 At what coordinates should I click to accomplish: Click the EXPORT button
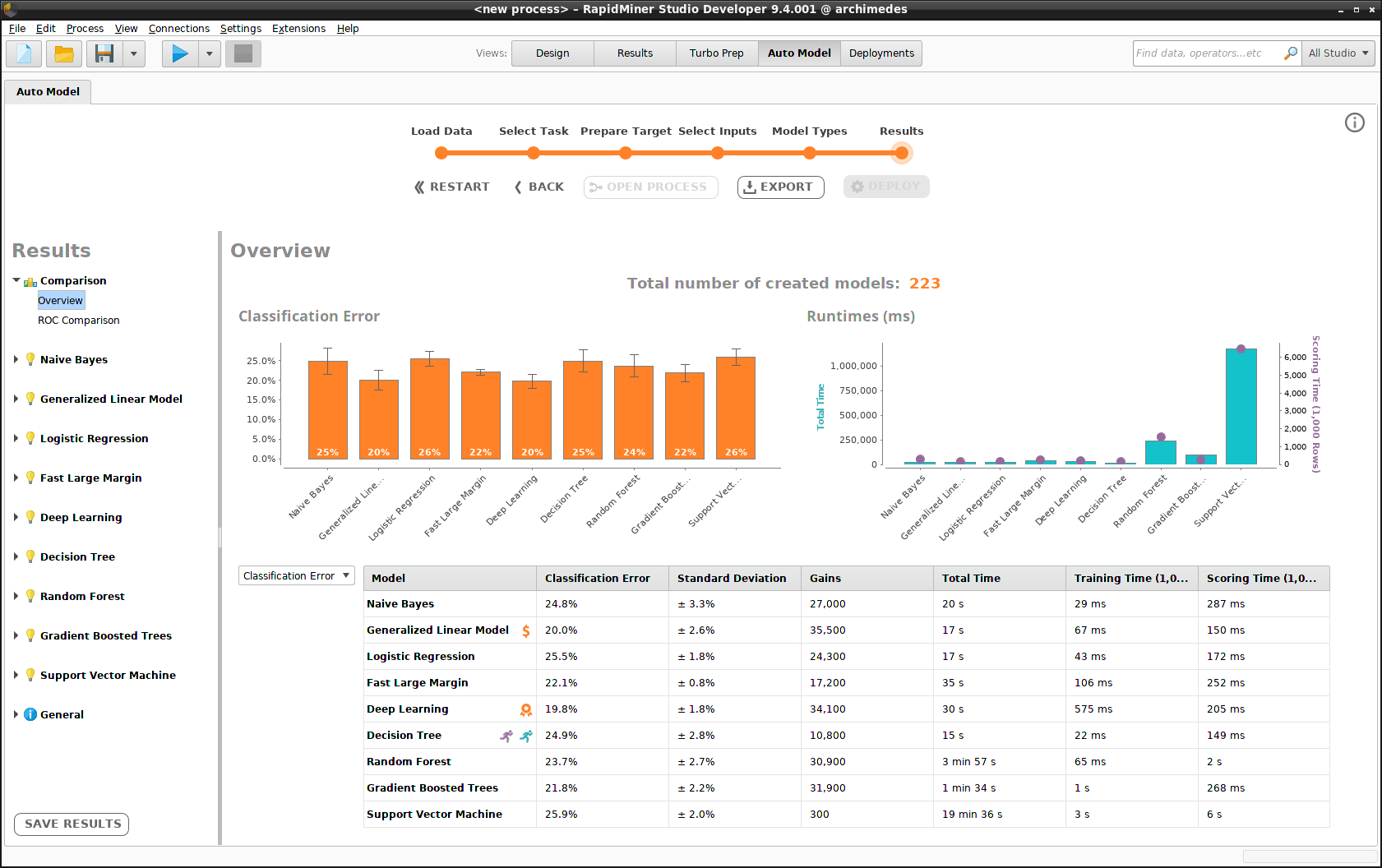pos(780,187)
